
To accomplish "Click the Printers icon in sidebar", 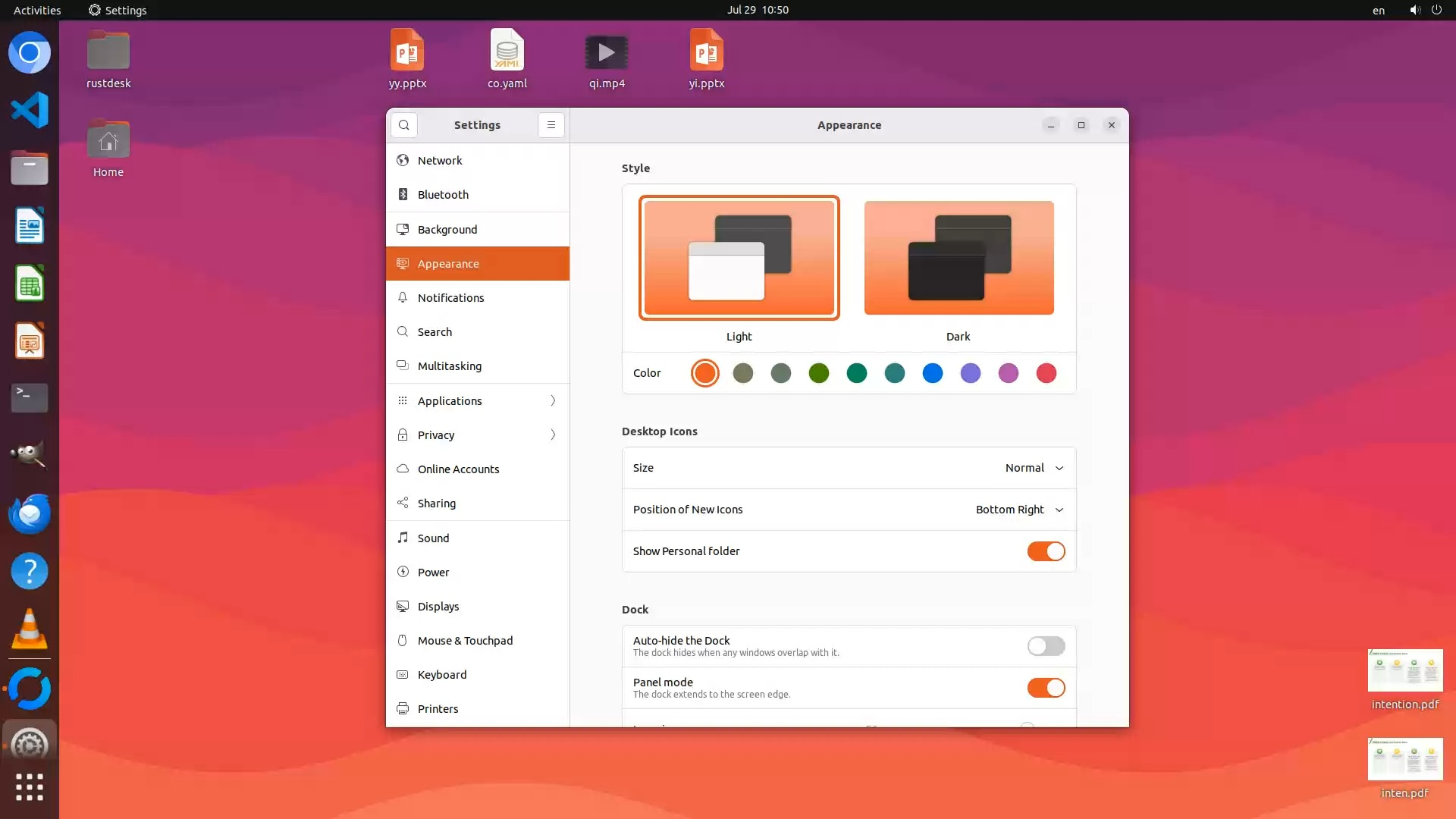I will click(403, 709).
